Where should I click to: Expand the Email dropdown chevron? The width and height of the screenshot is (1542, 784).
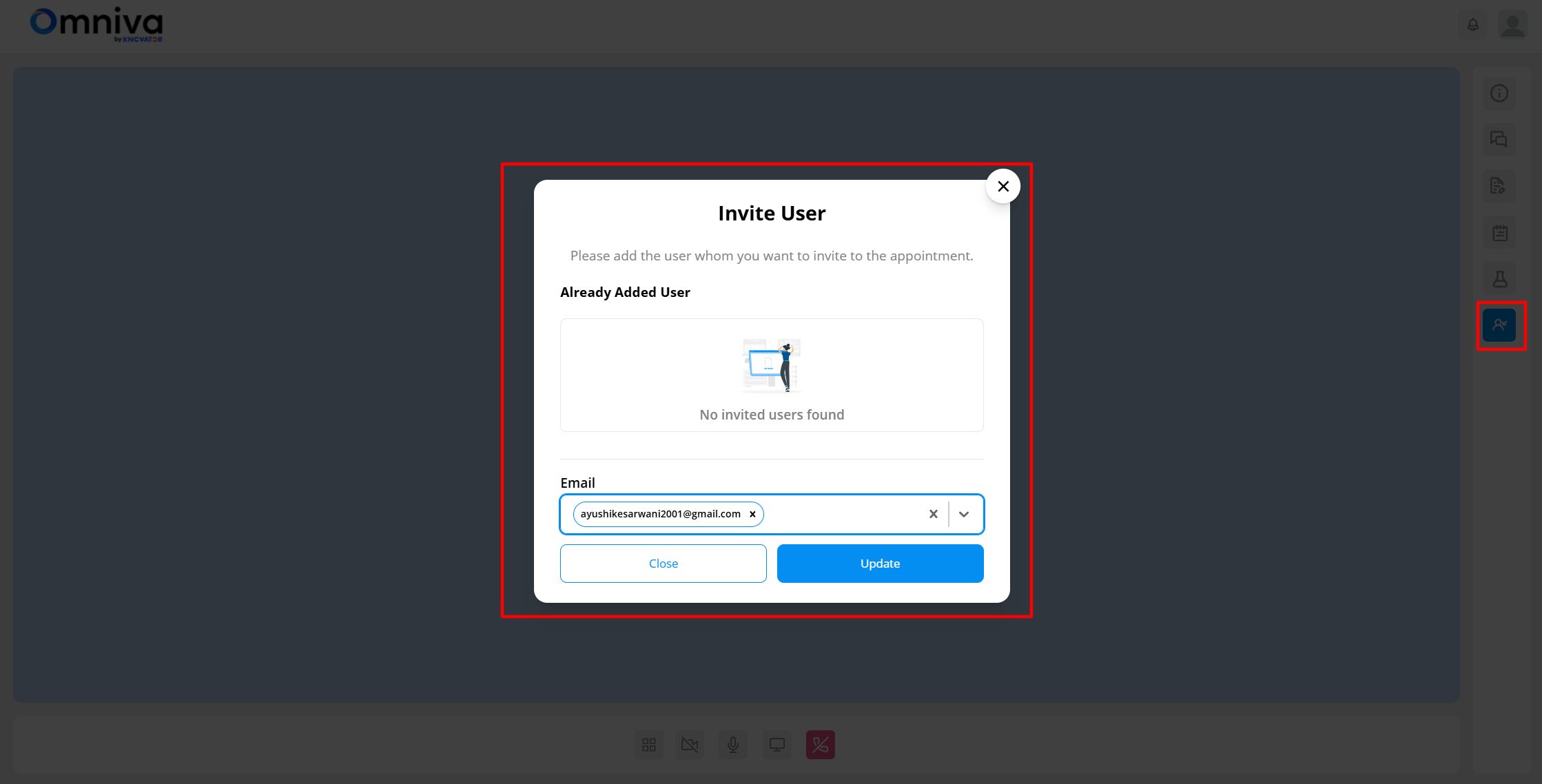963,514
